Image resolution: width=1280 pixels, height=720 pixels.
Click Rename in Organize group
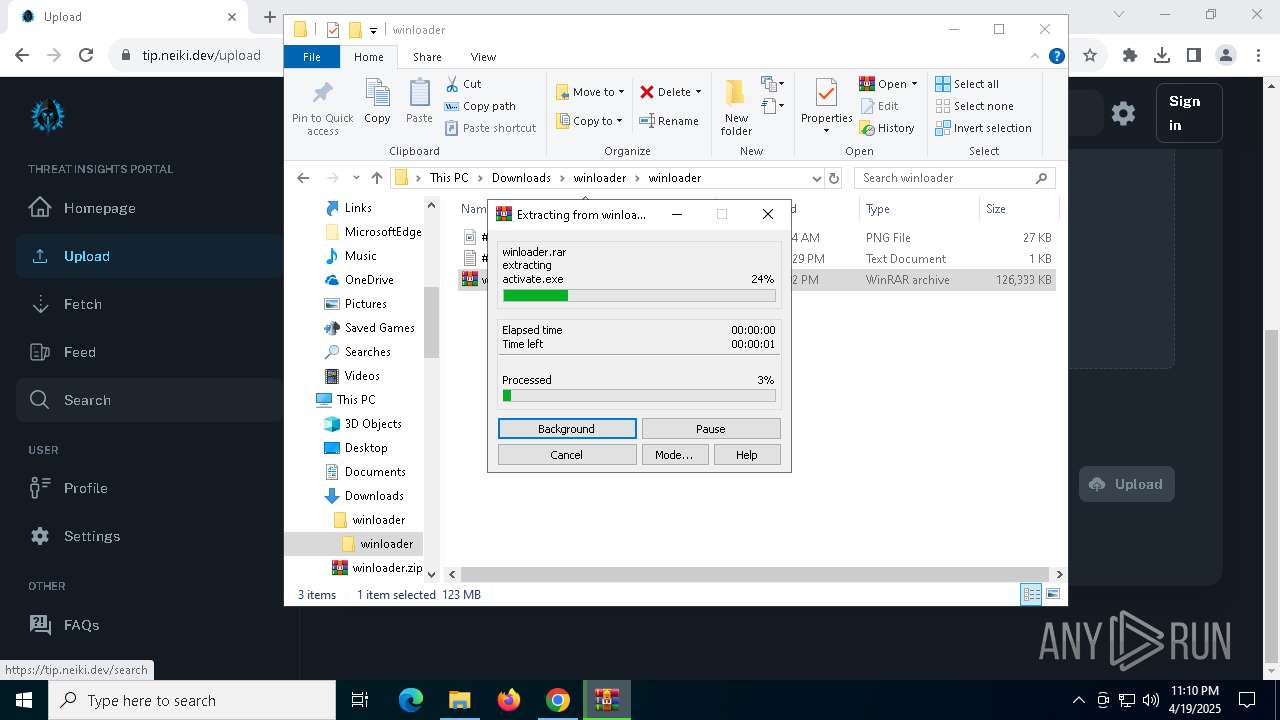[x=669, y=121]
